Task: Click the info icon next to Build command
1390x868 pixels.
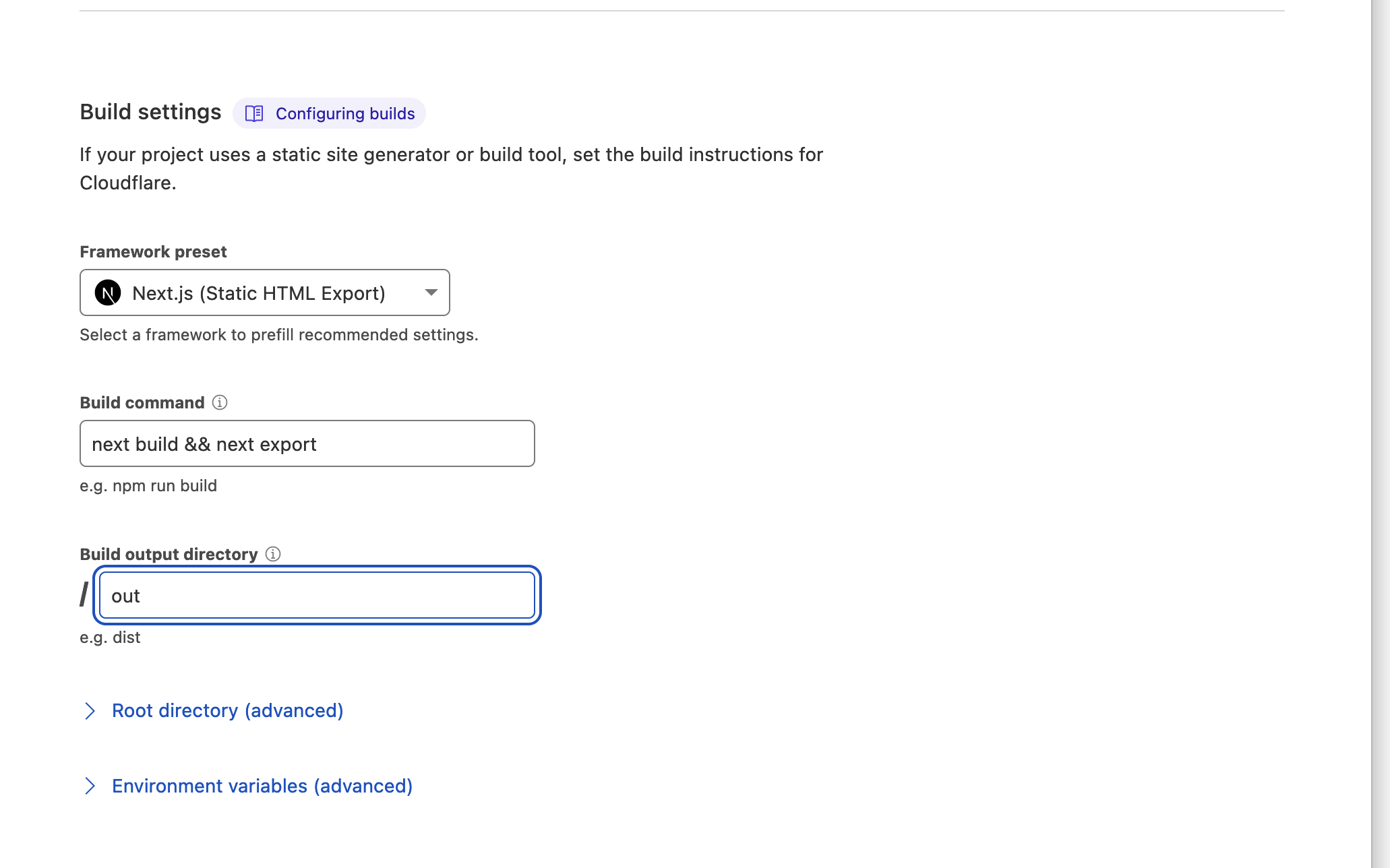Action: coord(220,402)
